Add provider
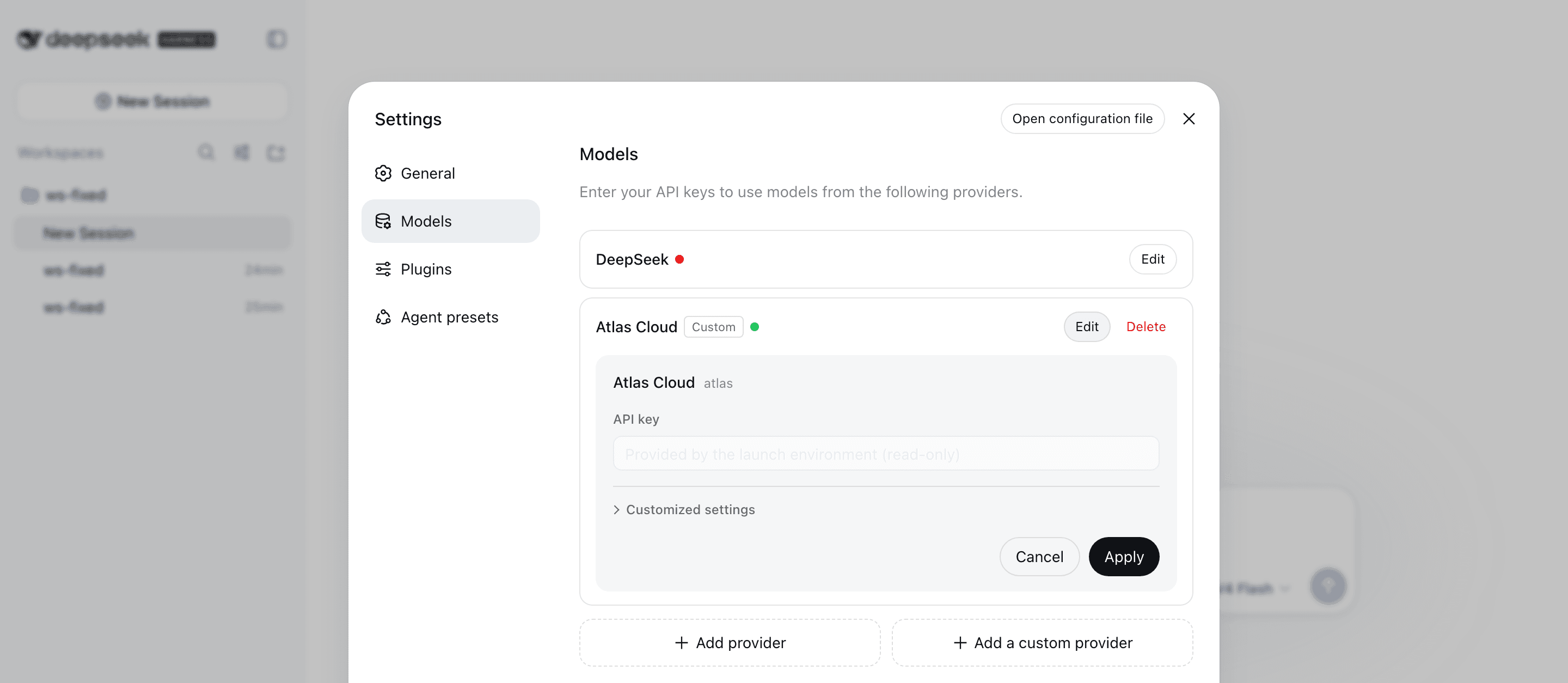1568x683 pixels. [729, 643]
